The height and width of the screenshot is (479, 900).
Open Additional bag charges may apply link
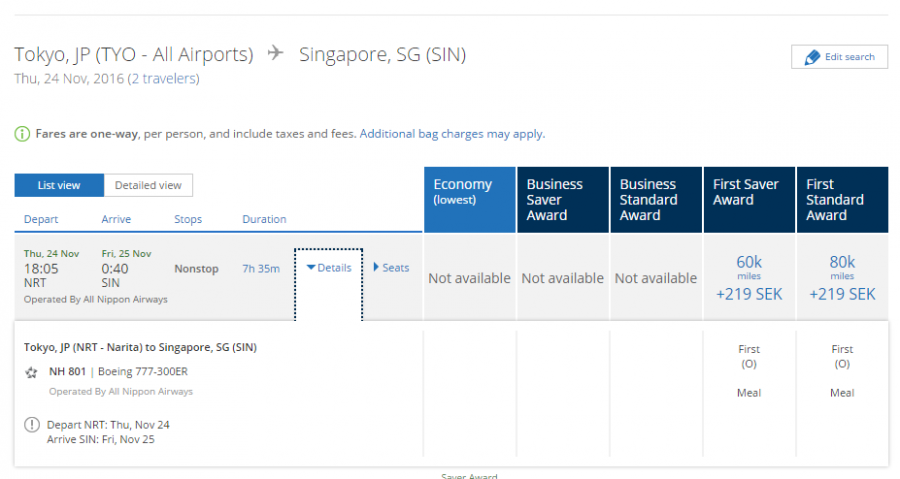click(x=452, y=134)
